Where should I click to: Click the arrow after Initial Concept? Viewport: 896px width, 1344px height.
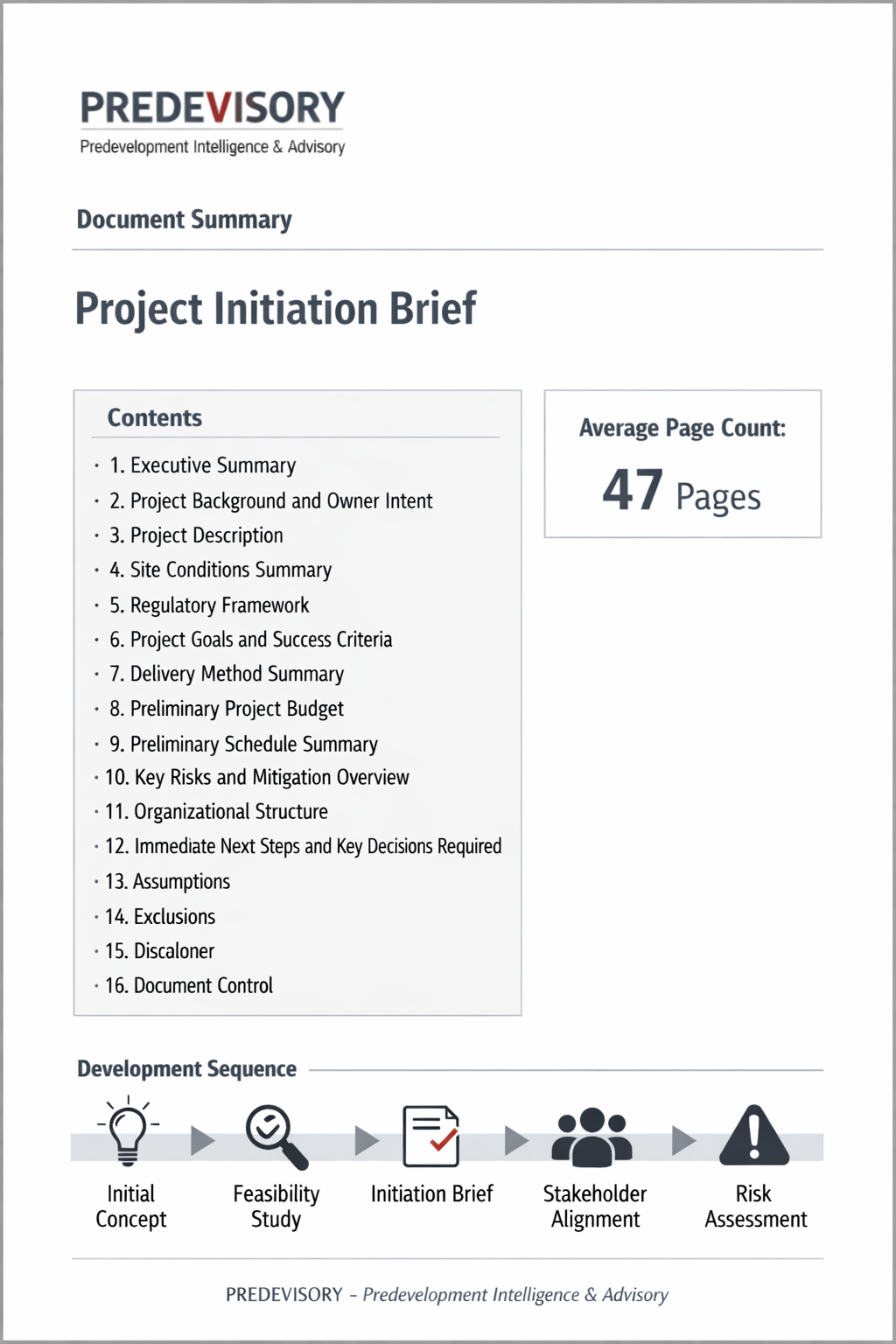[203, 1140]
